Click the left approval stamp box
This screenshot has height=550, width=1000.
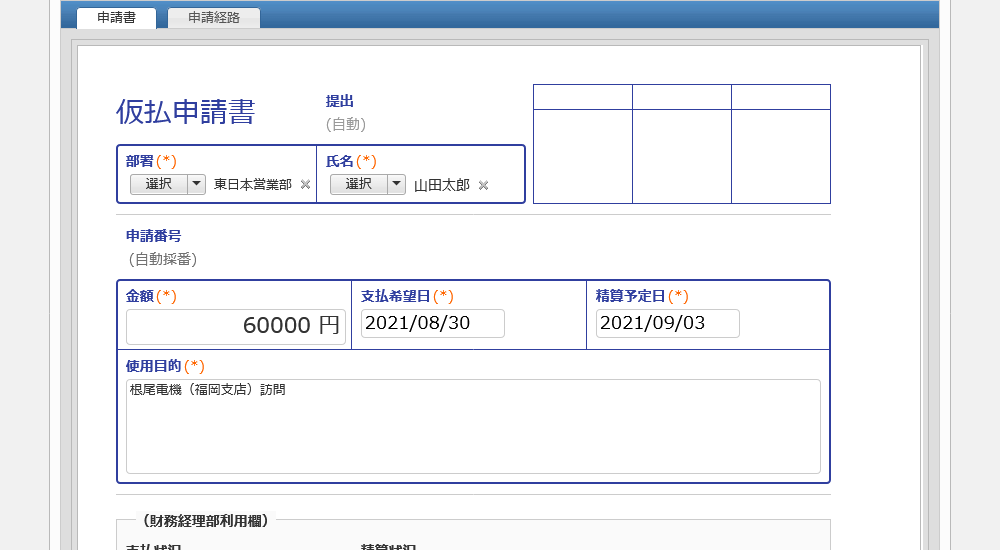(x=582, y=155)
